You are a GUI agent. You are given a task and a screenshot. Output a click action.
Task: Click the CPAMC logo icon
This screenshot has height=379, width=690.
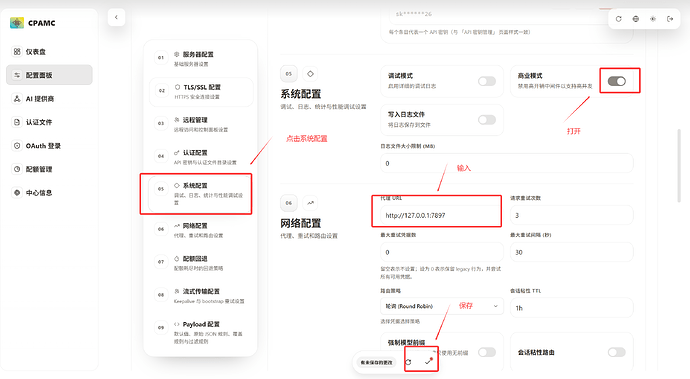17,23
